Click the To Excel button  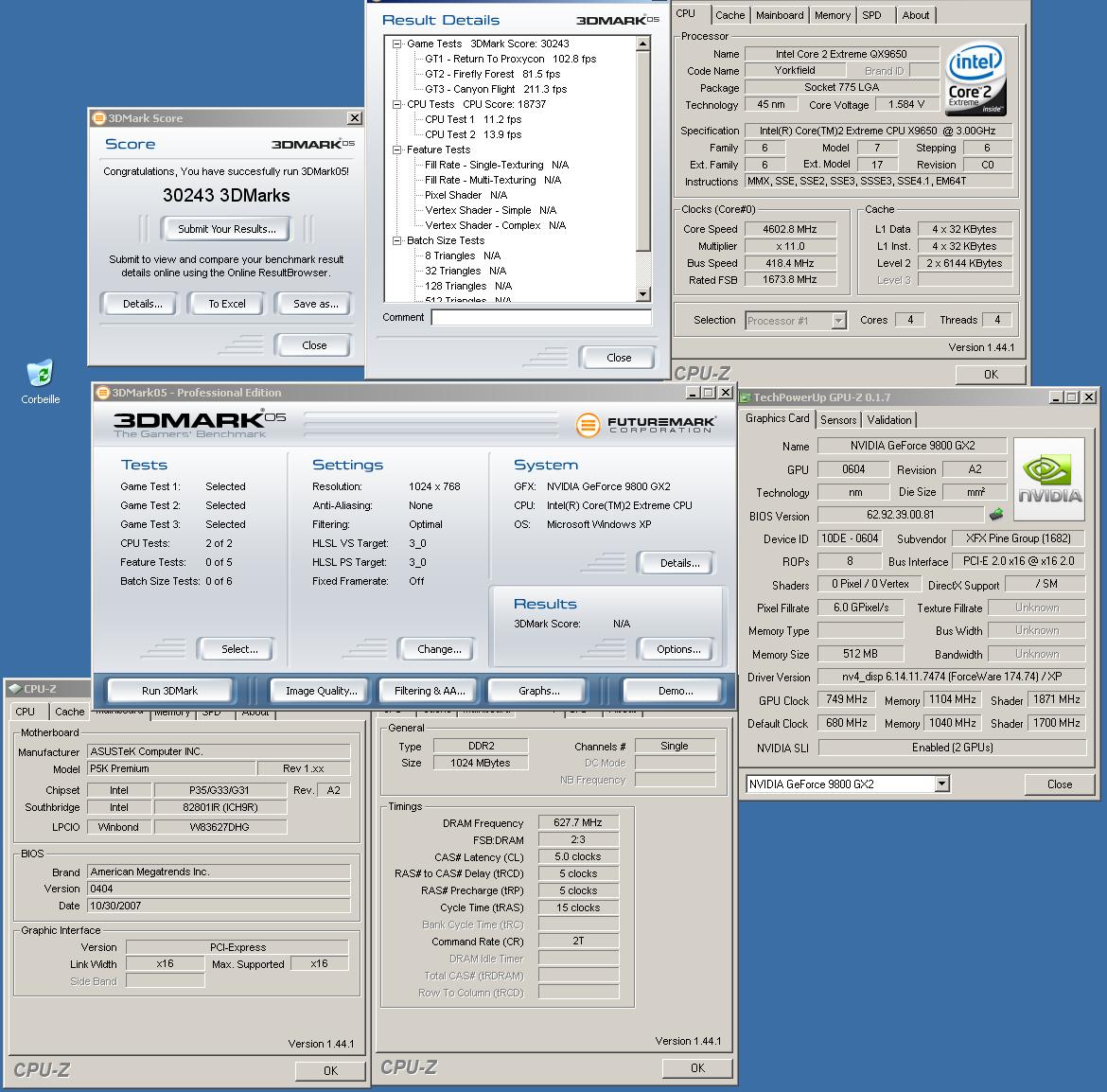[227, 304]
